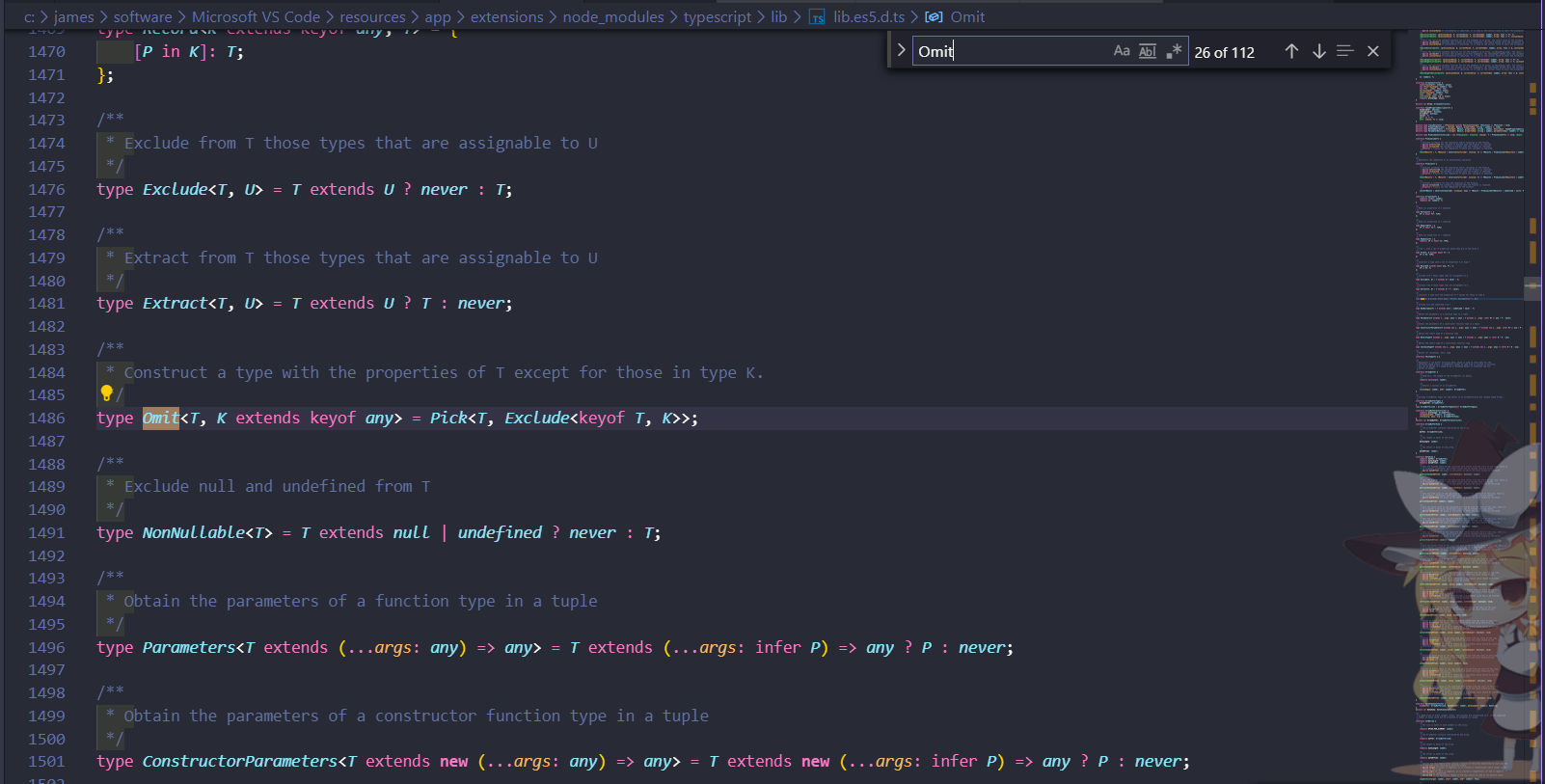
Task: Open the 'app' breadcrumb folder
Action: point(438,16)
